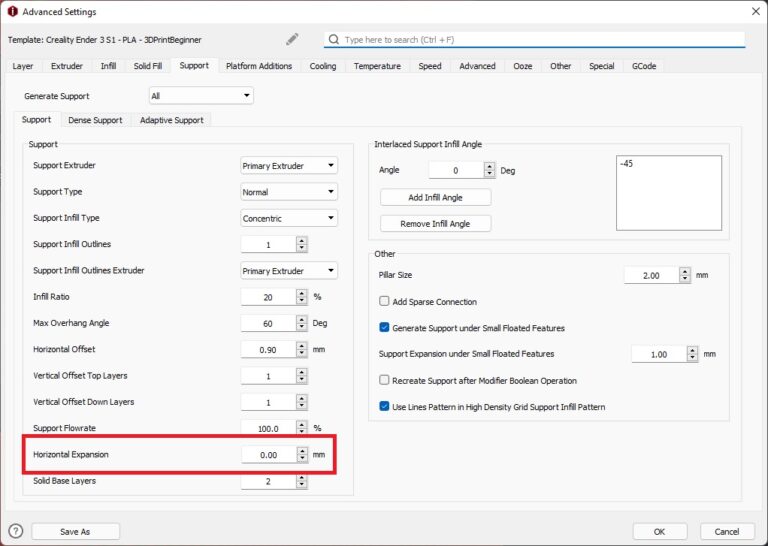The width and height of the screenshot is (768, 546).
Task: Open the Generate Support dropdown
Action: [200, 96]
